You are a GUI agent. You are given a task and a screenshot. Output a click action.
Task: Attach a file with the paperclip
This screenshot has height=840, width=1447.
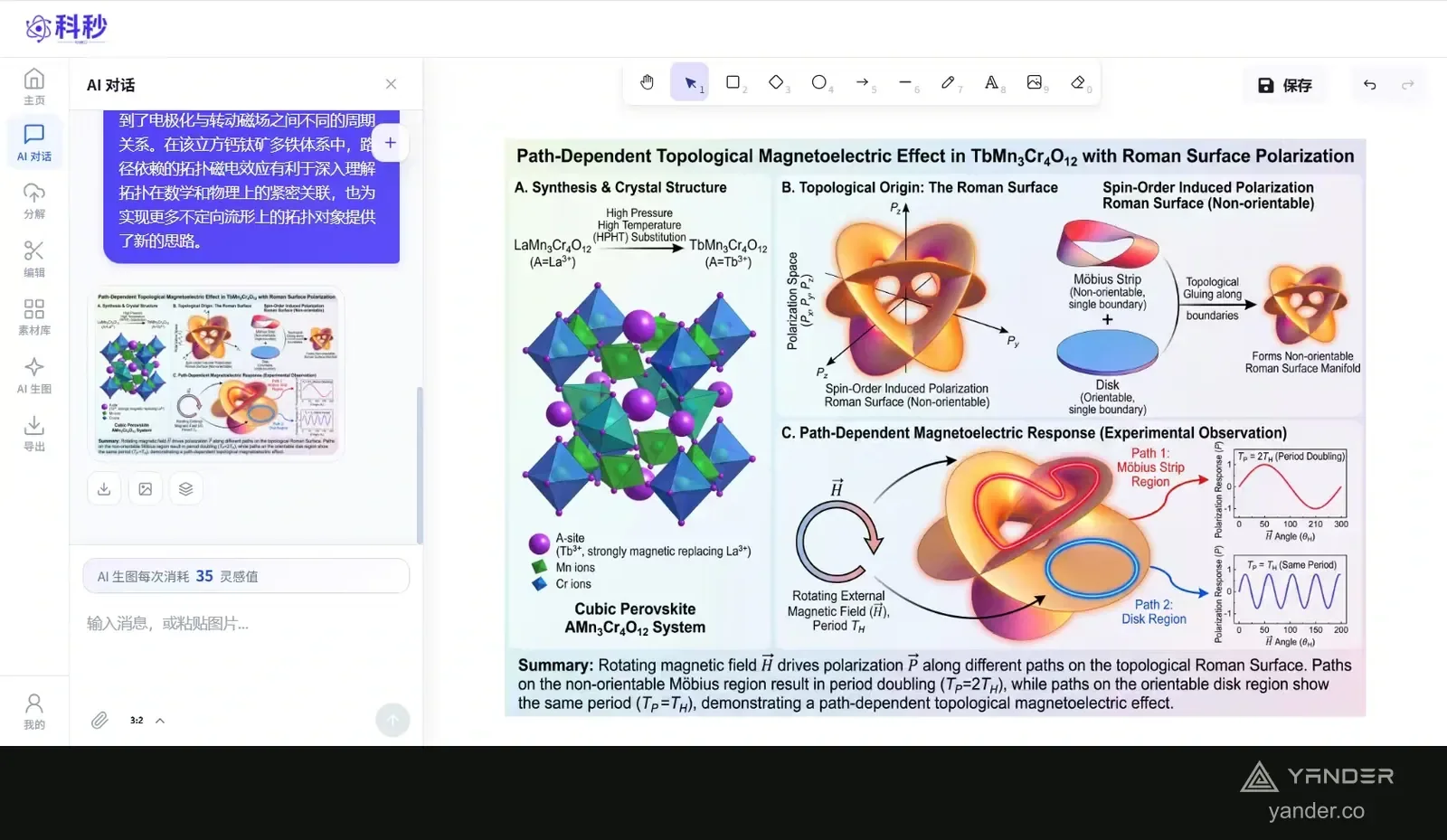point(99,720)
